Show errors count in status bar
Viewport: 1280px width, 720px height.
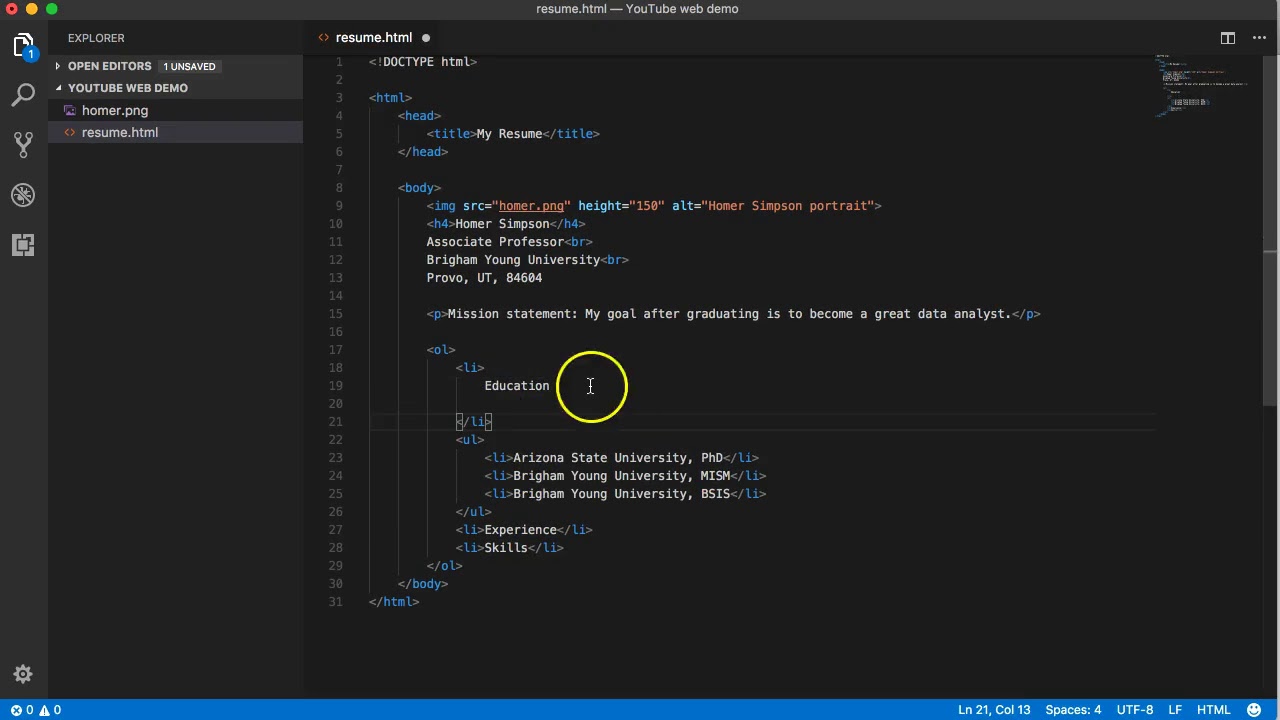click(21, 710)
